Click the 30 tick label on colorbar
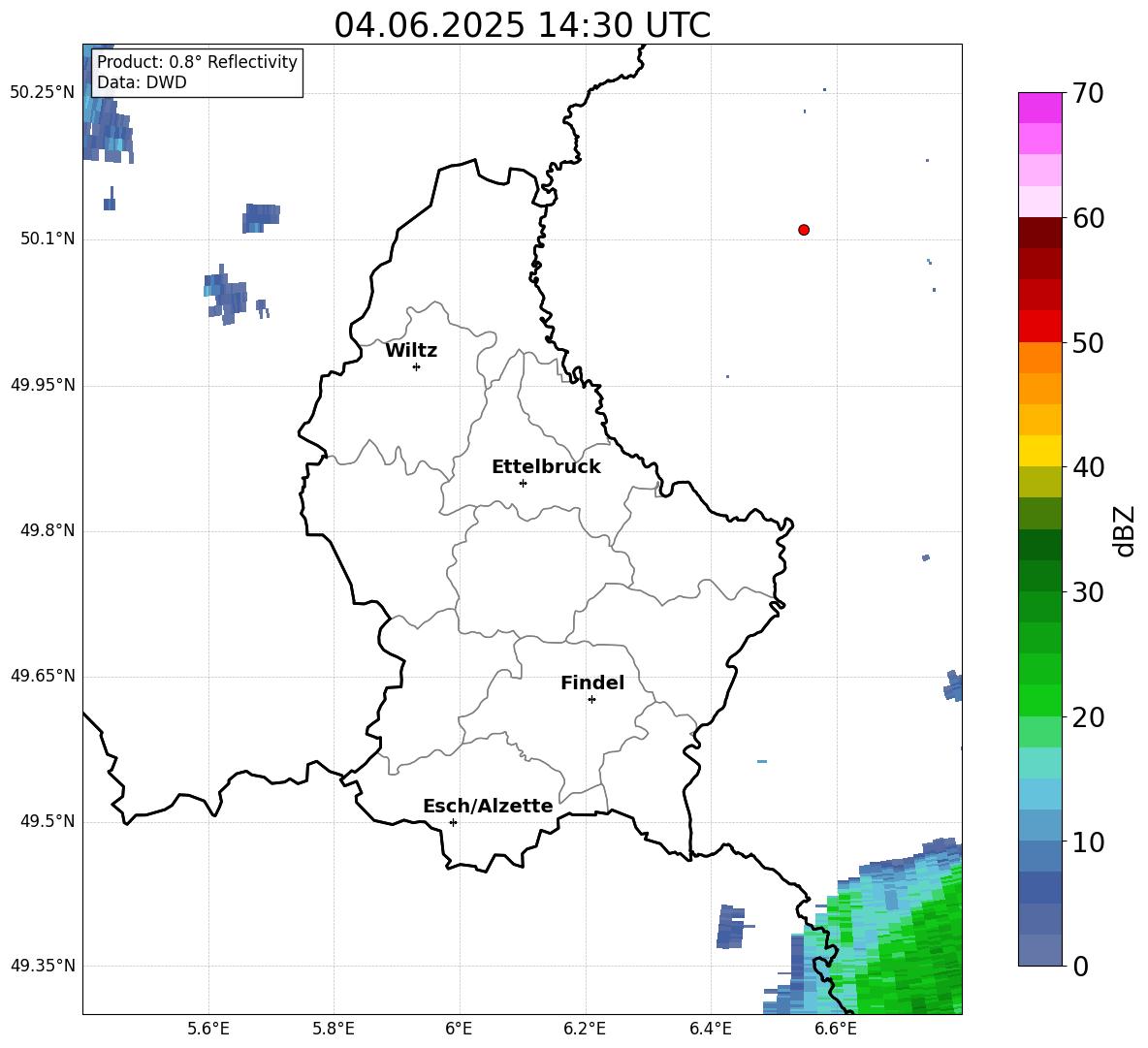This screenshot has height=1048, width=1148. 1088,592
